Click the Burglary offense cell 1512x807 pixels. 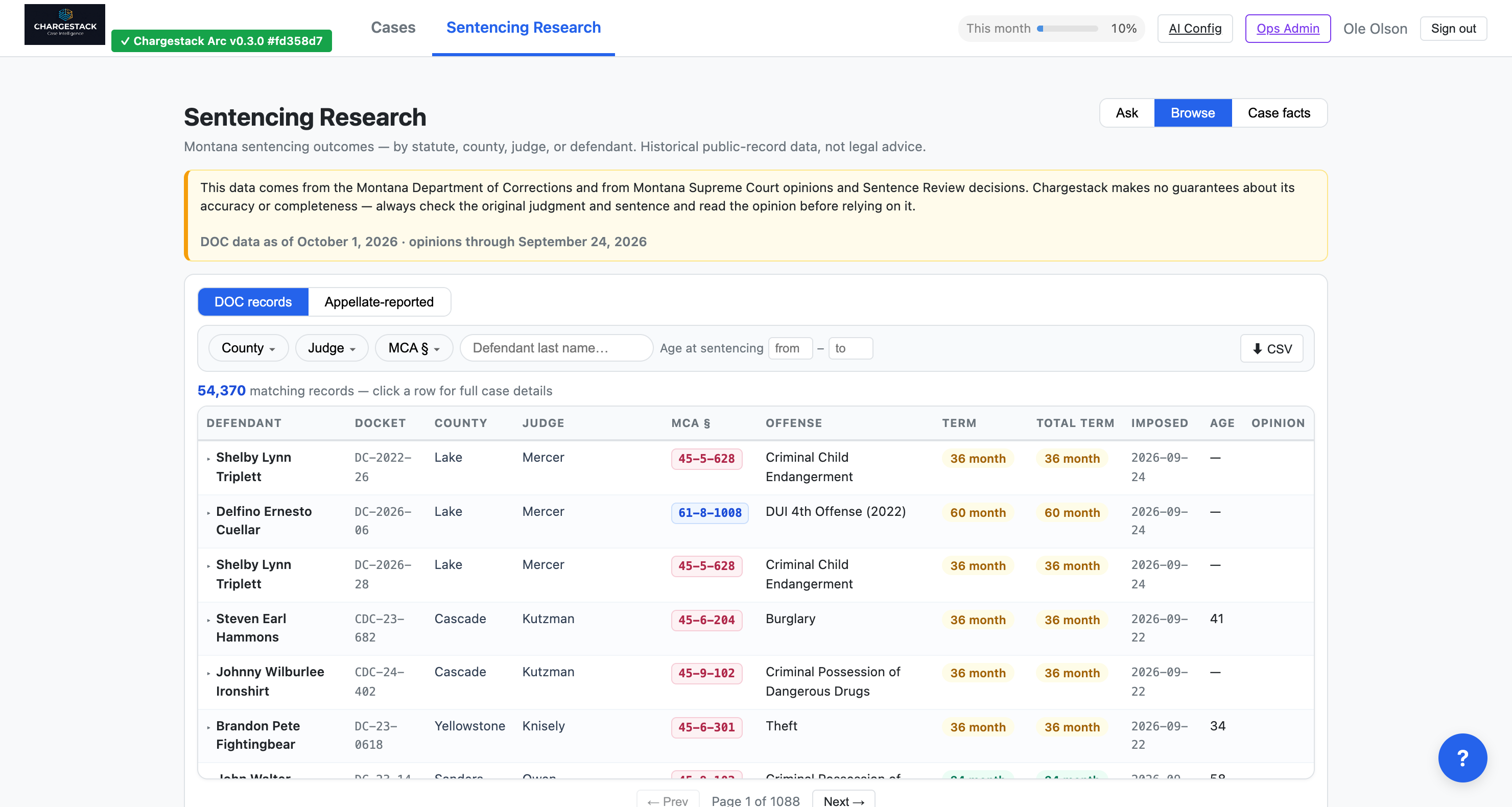pos(790,619)
